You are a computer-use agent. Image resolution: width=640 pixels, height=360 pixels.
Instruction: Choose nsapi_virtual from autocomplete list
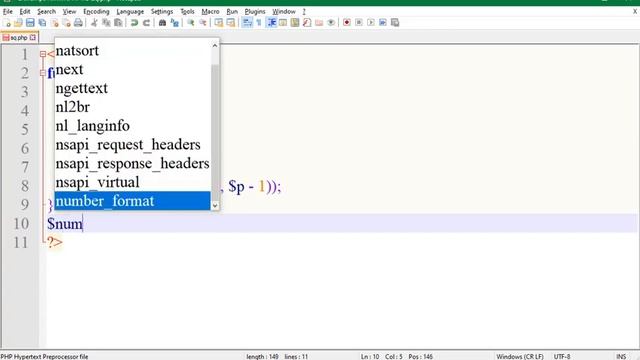click(x=133, y=182)
